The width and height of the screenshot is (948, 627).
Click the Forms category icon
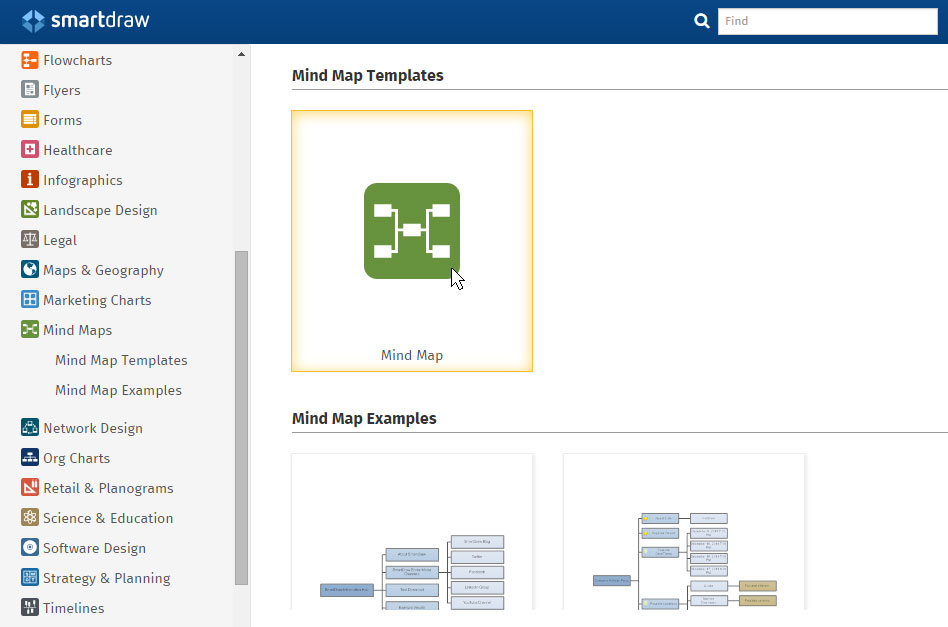pyautogui.click(x=30, y=120)
